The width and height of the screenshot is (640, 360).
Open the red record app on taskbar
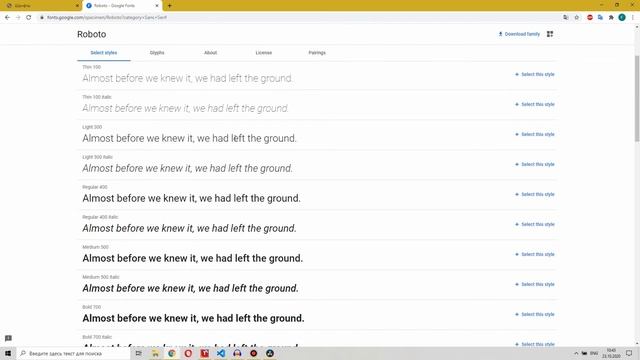[x=253, y=353]
